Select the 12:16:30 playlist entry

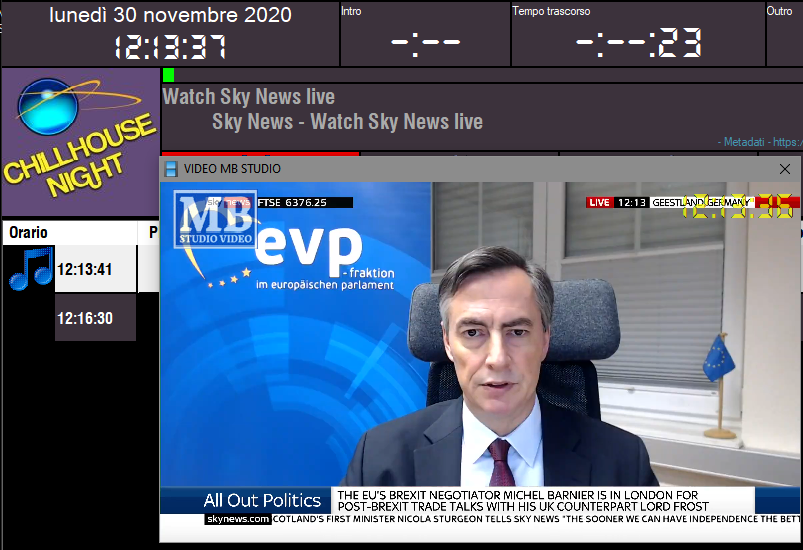tap(95, 318)
